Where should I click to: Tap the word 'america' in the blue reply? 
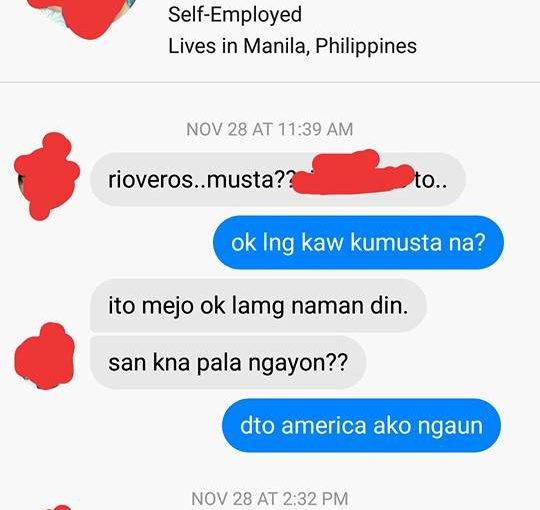[325, 426]
